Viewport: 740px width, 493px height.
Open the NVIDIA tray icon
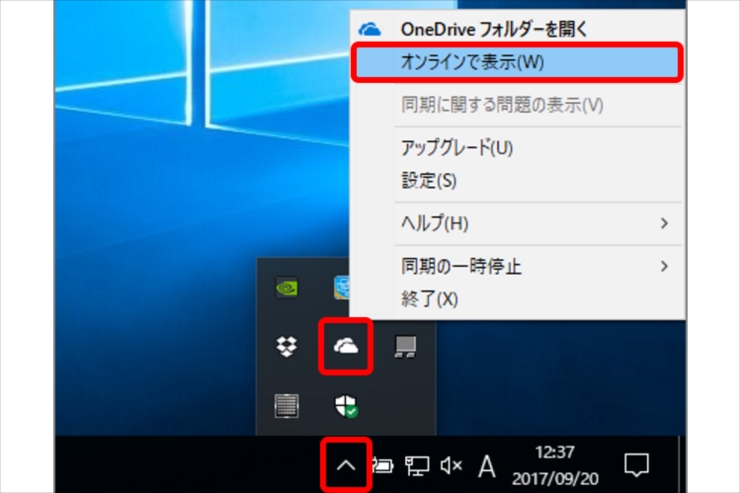coord(287,287)
